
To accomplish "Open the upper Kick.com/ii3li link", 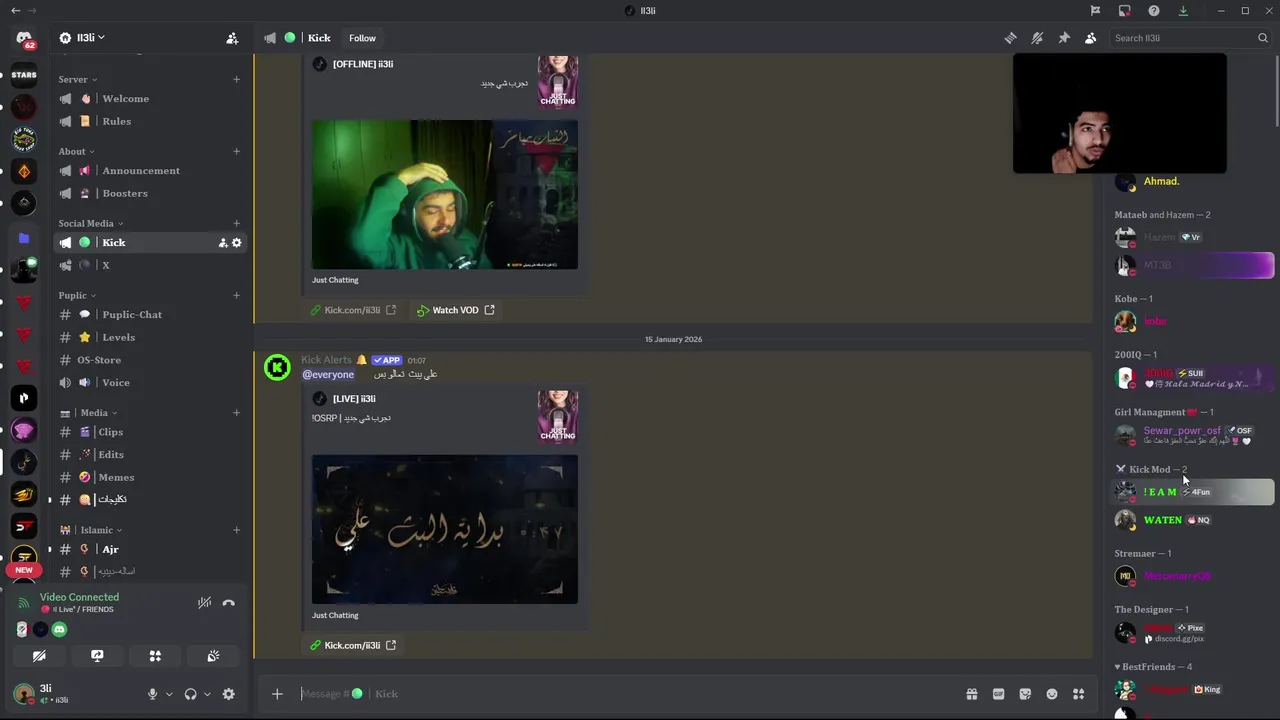I will [353, 310].
